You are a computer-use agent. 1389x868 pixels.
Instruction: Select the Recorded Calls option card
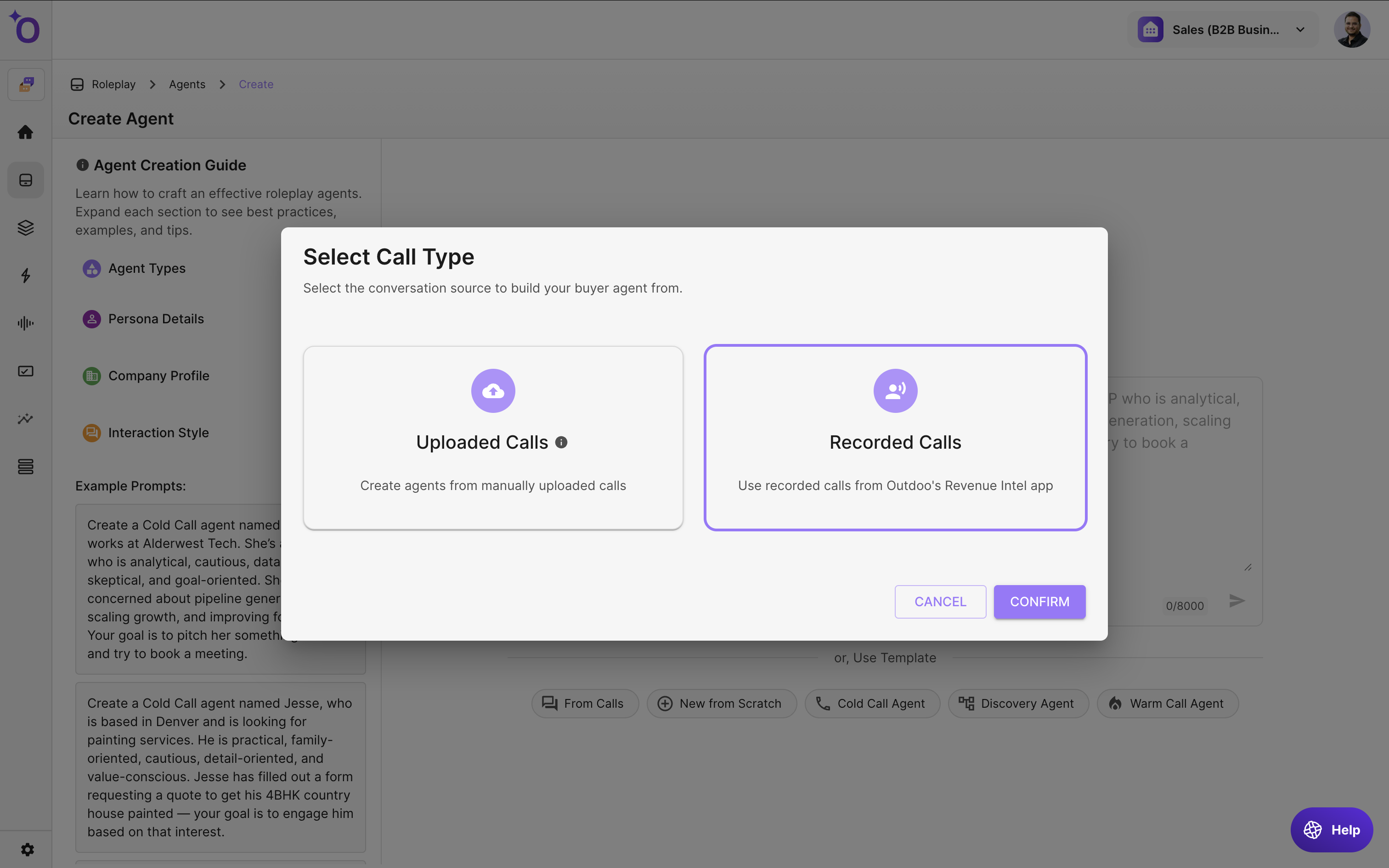[x=895, y=437]
